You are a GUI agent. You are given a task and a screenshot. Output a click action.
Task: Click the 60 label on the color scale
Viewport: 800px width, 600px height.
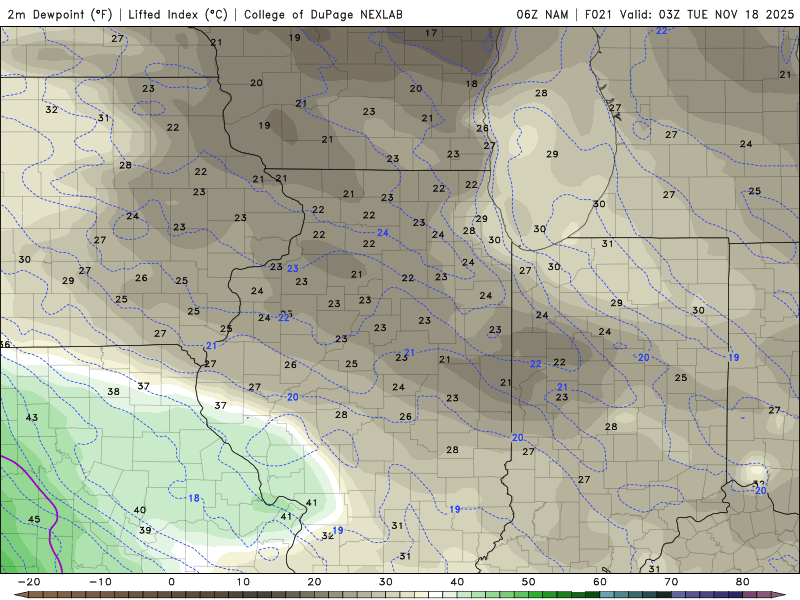click(x=600, y=582)
